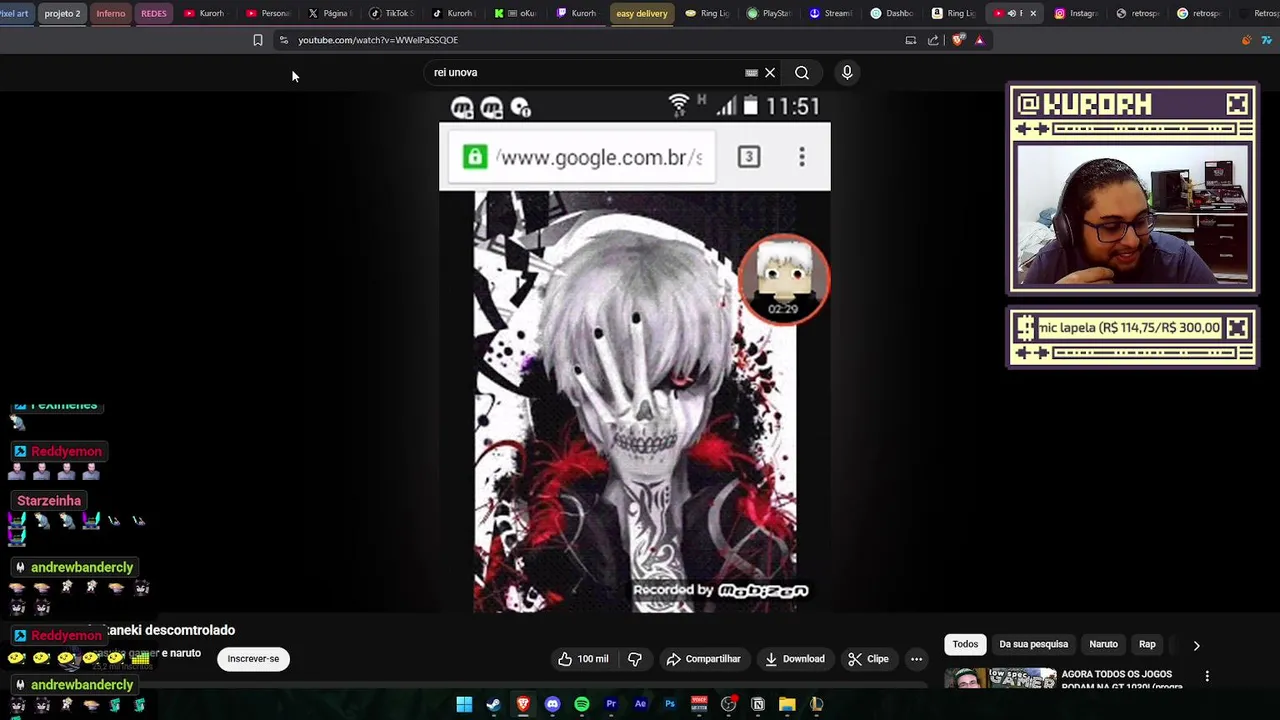Click the youtube.com address bar URL
Viewport: 1280px width, 720px height.
(x=378, y=40)
